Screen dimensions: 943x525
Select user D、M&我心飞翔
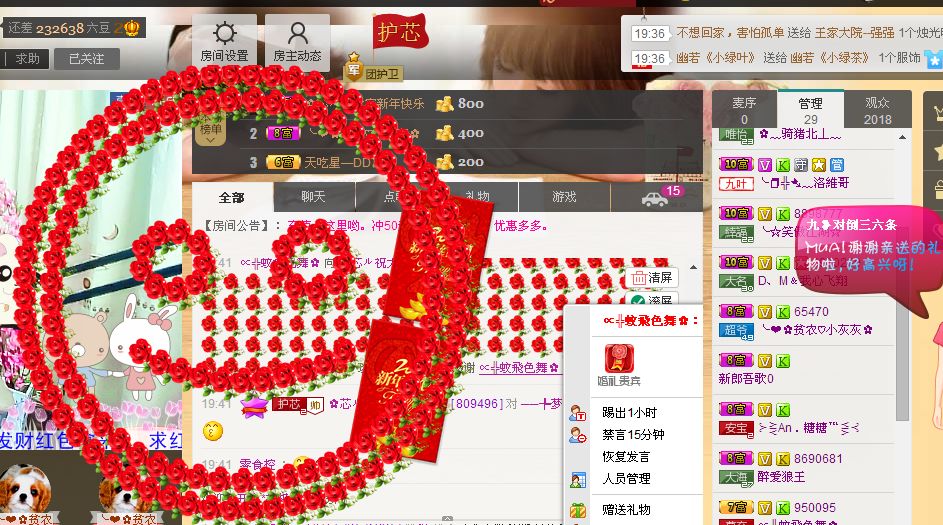click(x=805, y=281)
